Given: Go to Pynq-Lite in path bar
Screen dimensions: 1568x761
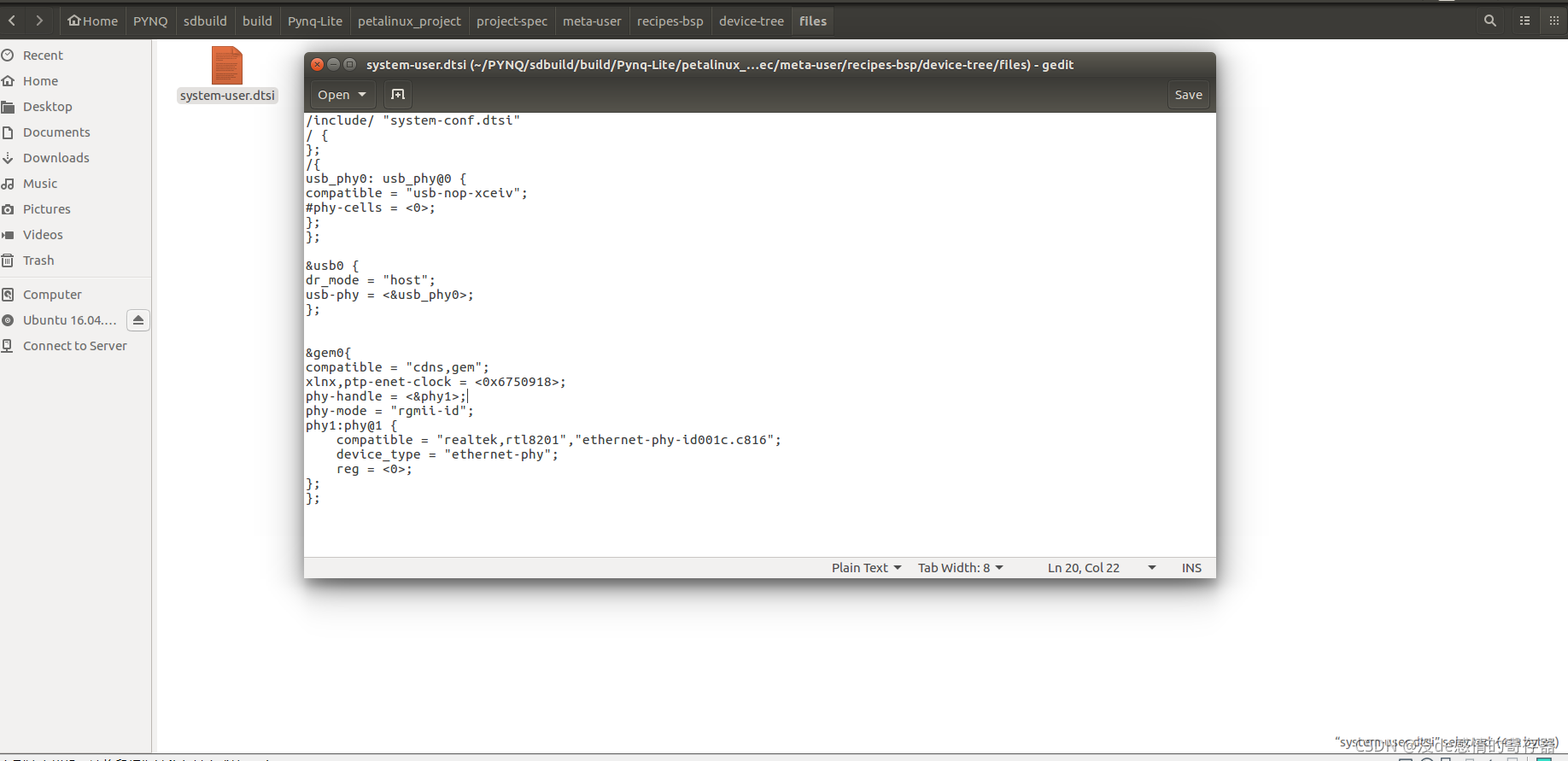Looking at the screenshot, I should (x=315, y=20).
